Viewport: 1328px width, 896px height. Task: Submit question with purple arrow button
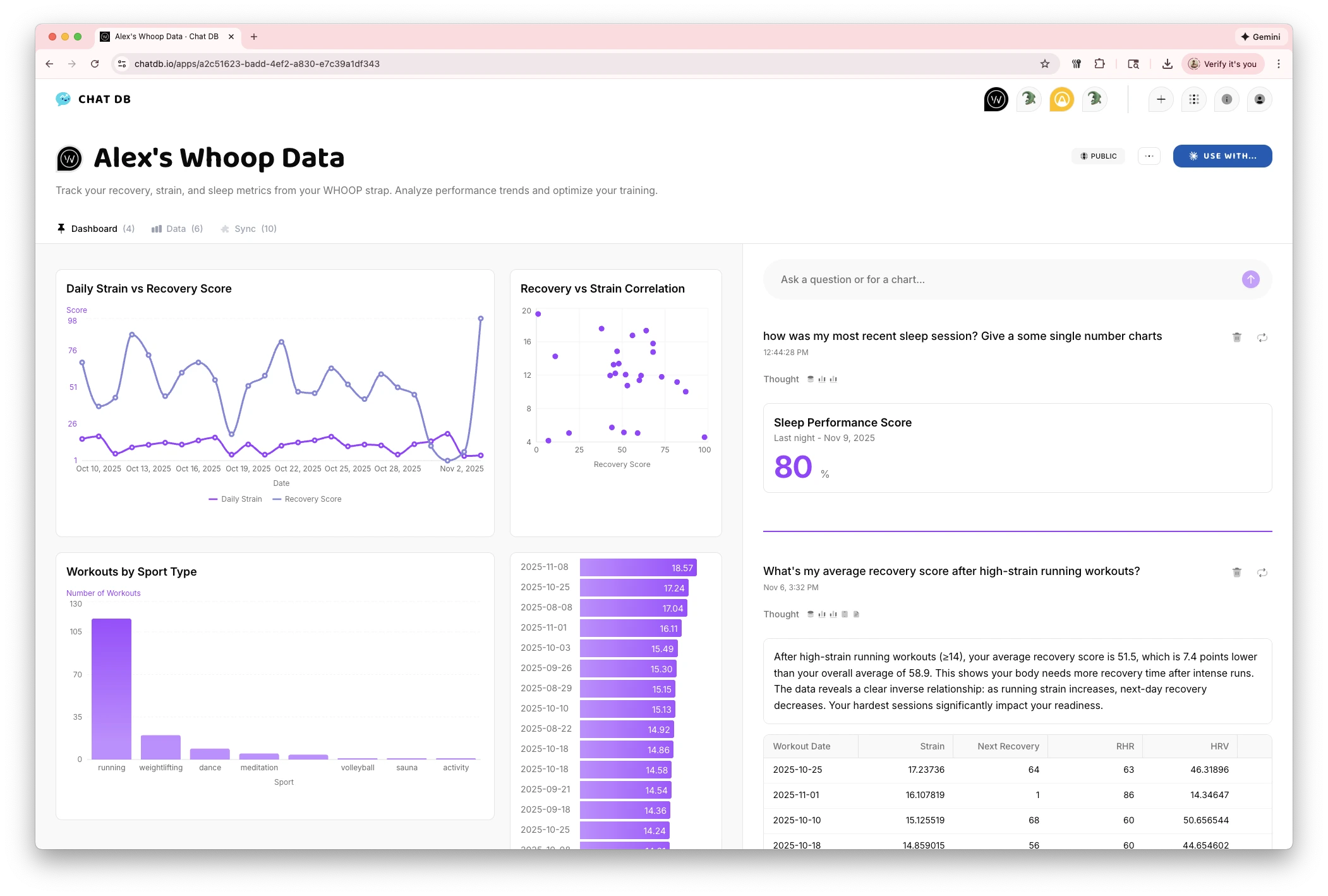click(x=1250, y=279)
